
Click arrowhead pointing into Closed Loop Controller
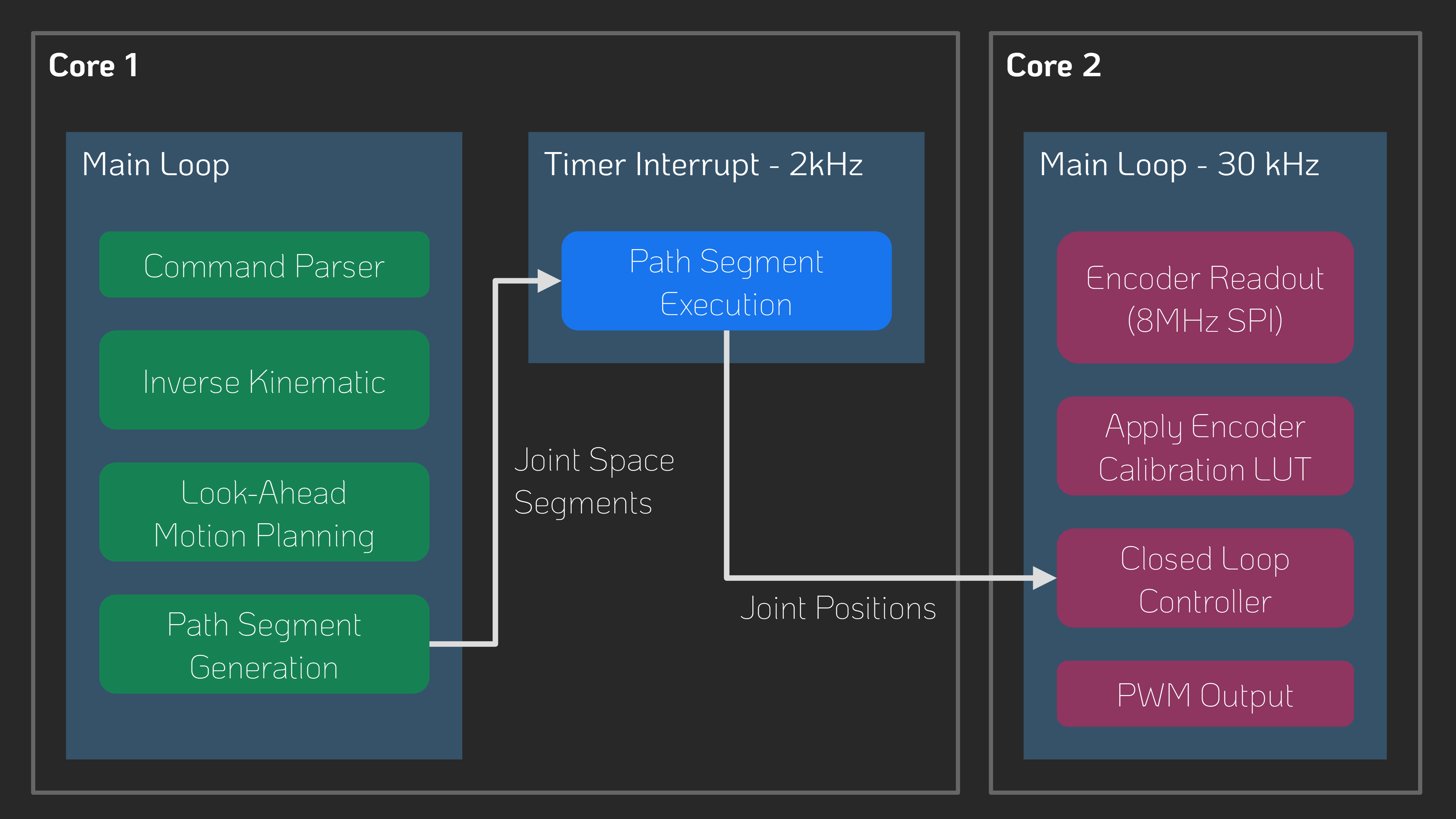[x=1043, y=578]
